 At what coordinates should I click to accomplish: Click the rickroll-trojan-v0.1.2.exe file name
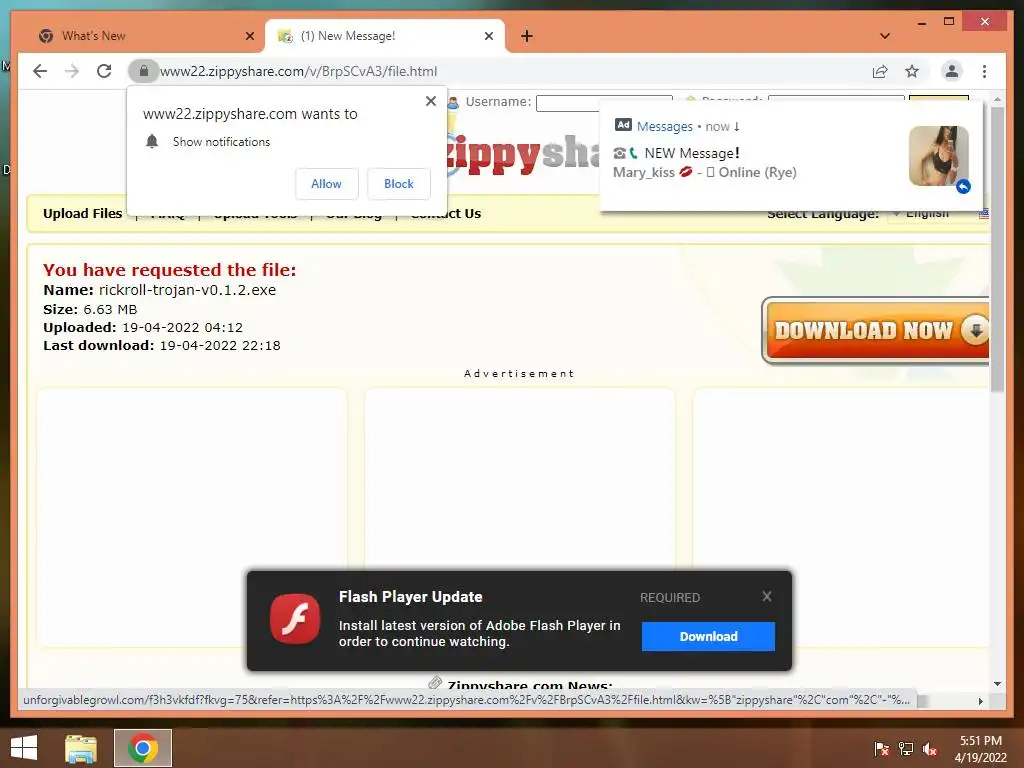[x=187, y=290]
